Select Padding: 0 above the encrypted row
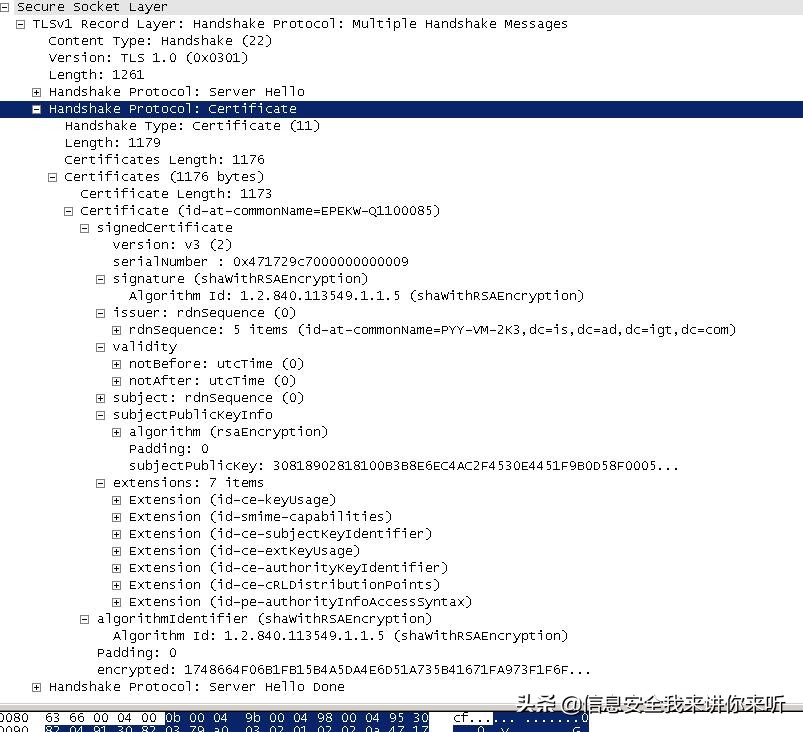 click(x=137, y=653)
